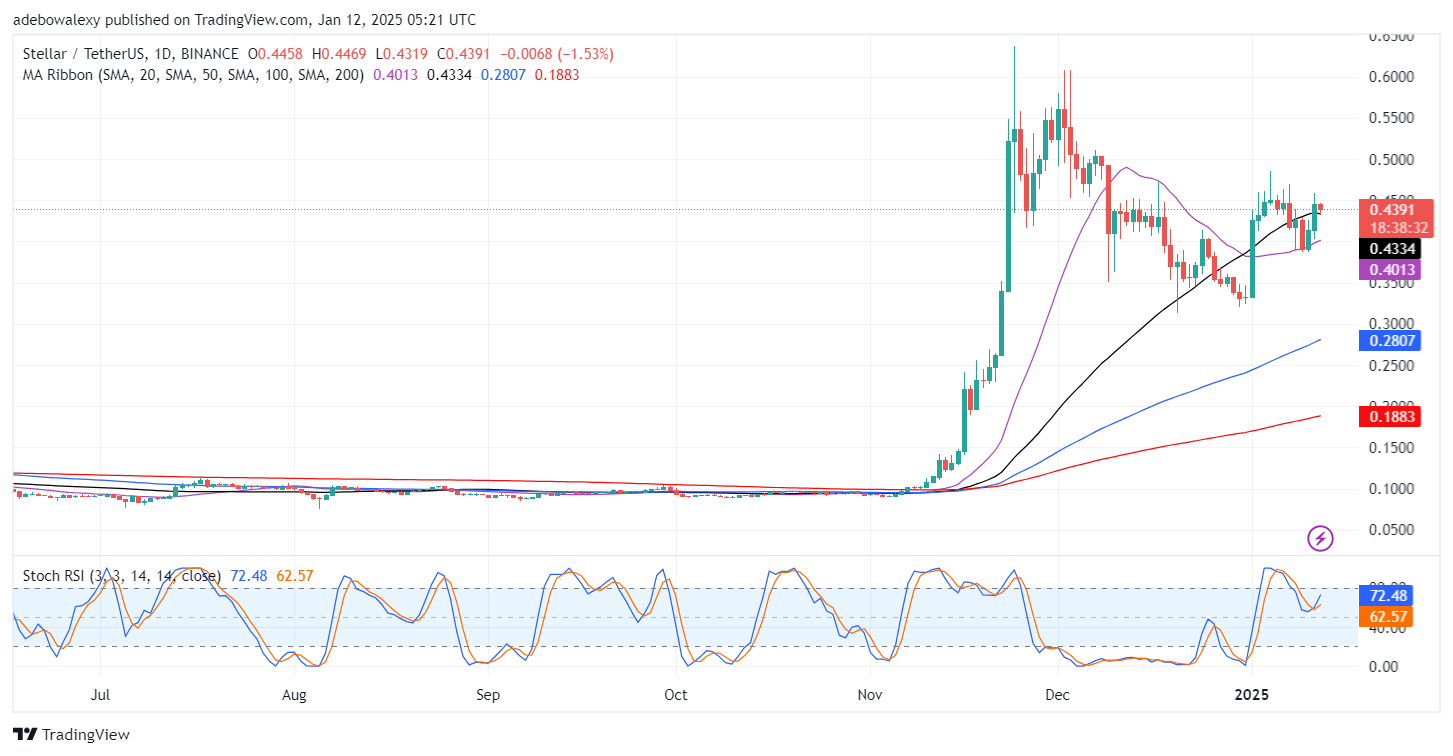Click the countdown timer 18:38:32
This screenshot has height=756, width=1453.
[x=1397, y=227]
